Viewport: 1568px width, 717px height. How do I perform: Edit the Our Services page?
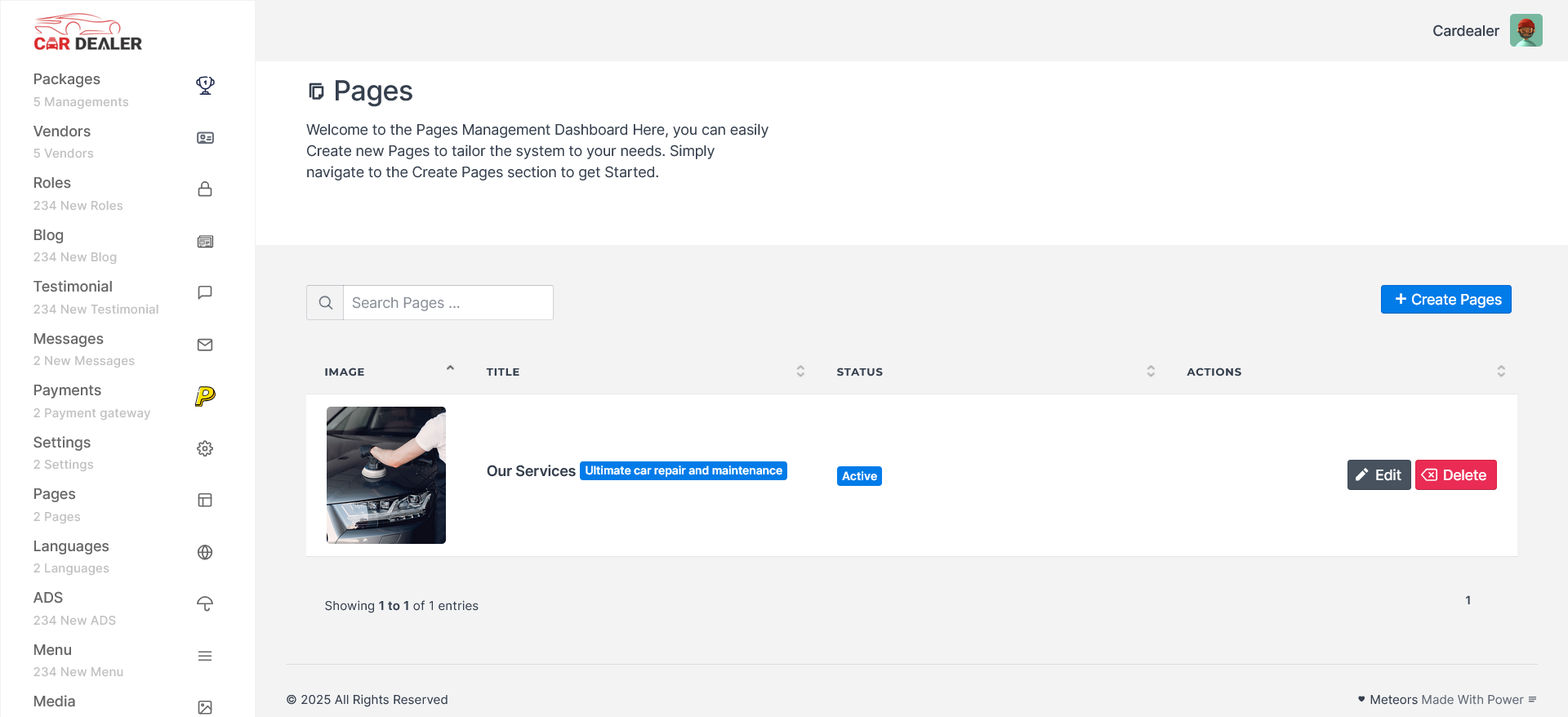coord(1379,475)
